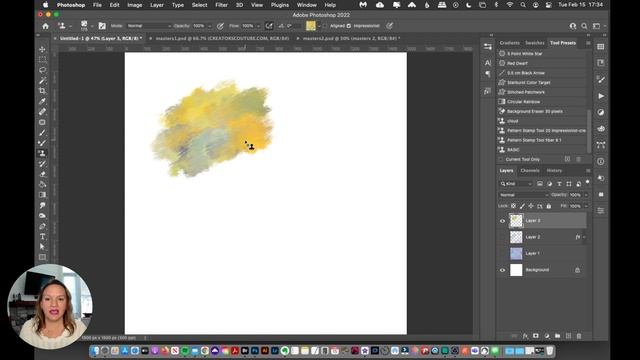
Task: Expand Layer 2 effects arrow
Action: coord(584,237)
